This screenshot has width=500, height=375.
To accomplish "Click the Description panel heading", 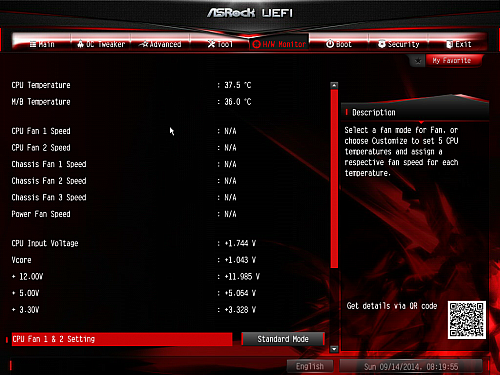I will pos(374,113).
